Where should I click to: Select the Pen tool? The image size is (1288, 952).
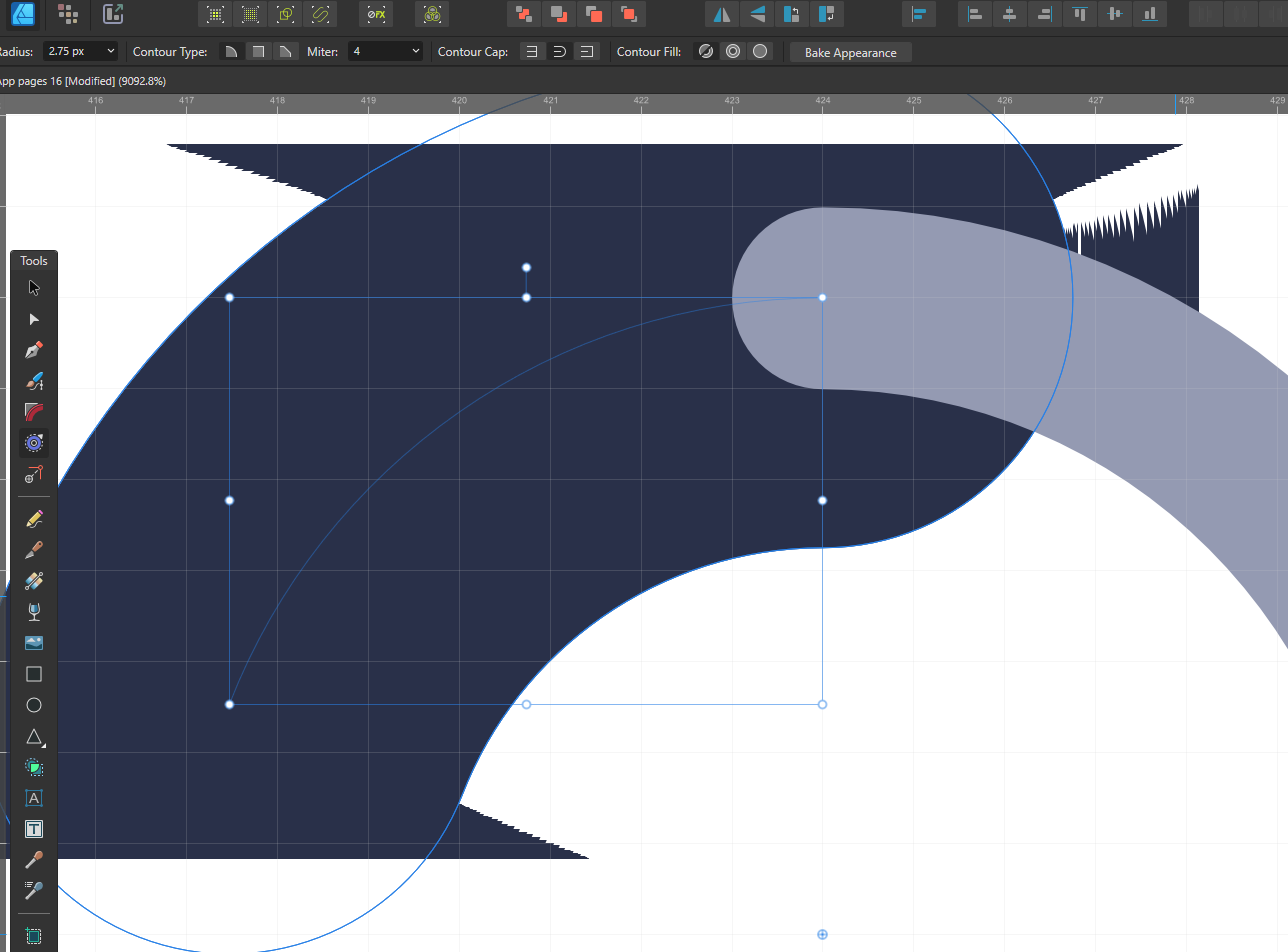click(x=34, y=350)
